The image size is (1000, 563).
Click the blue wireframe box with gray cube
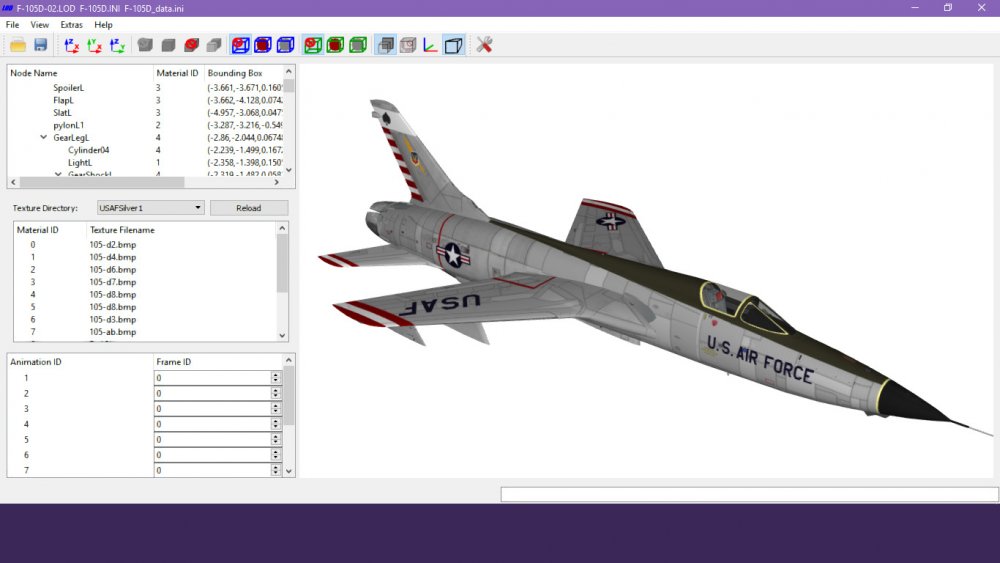click(x=286, y=45)
